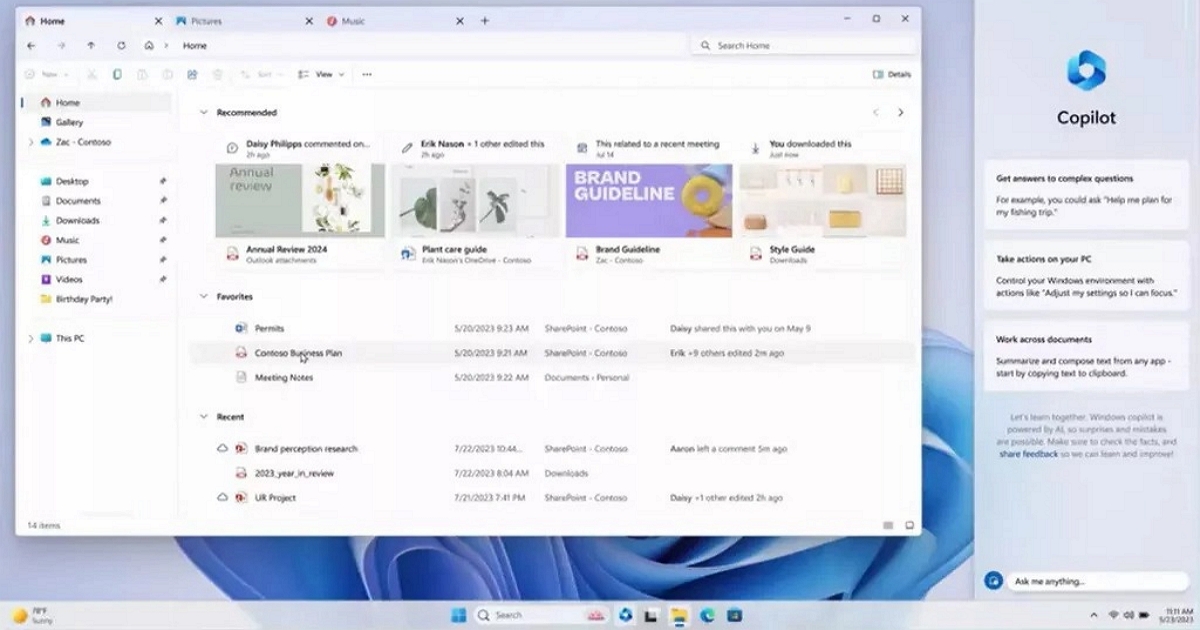Click the refresh icon in the navigation bar
The image size is (1200, 630).
pyautogui.click(x=121, y=46)
